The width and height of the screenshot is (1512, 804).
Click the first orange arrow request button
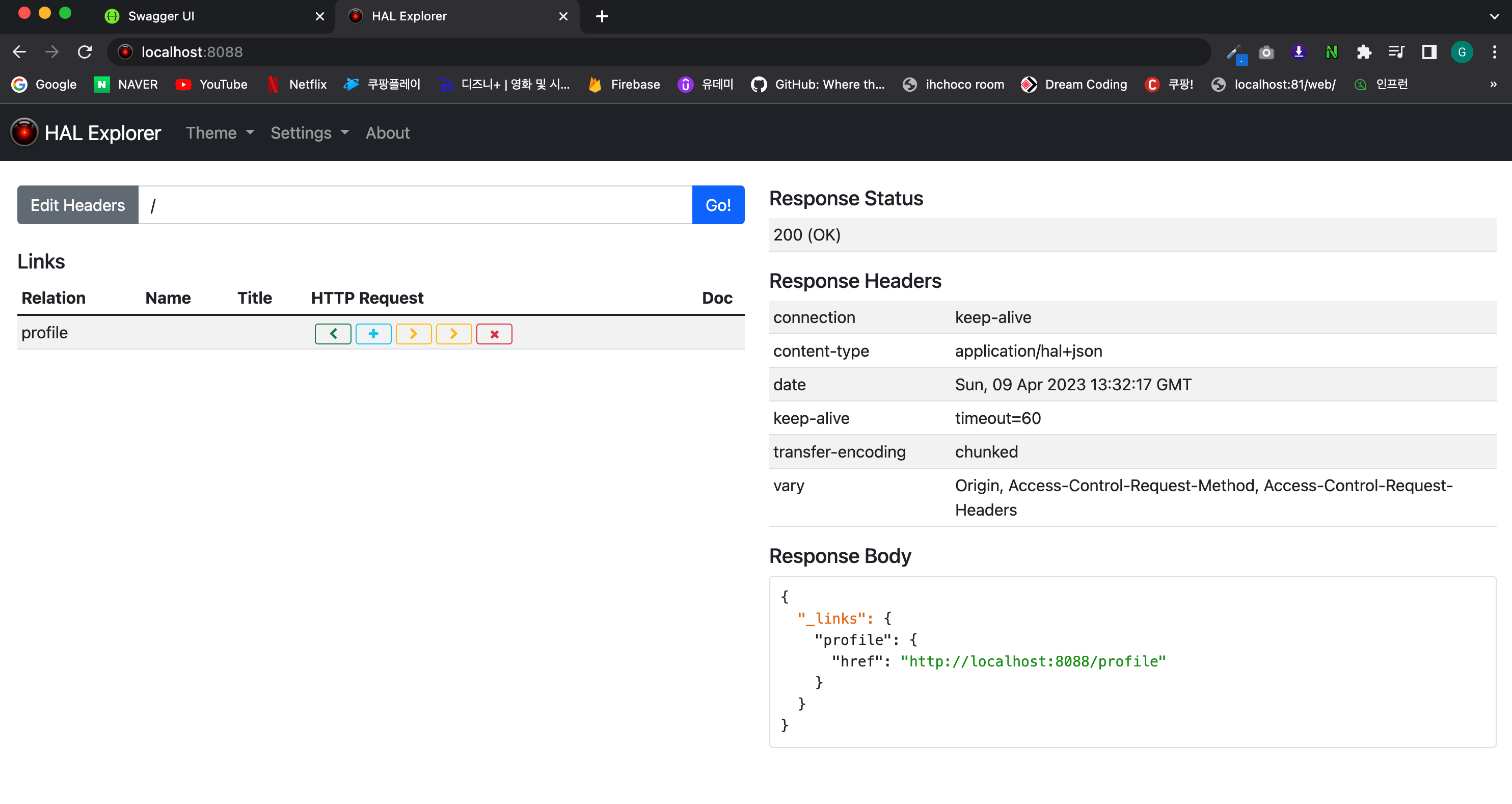point(414,334)
